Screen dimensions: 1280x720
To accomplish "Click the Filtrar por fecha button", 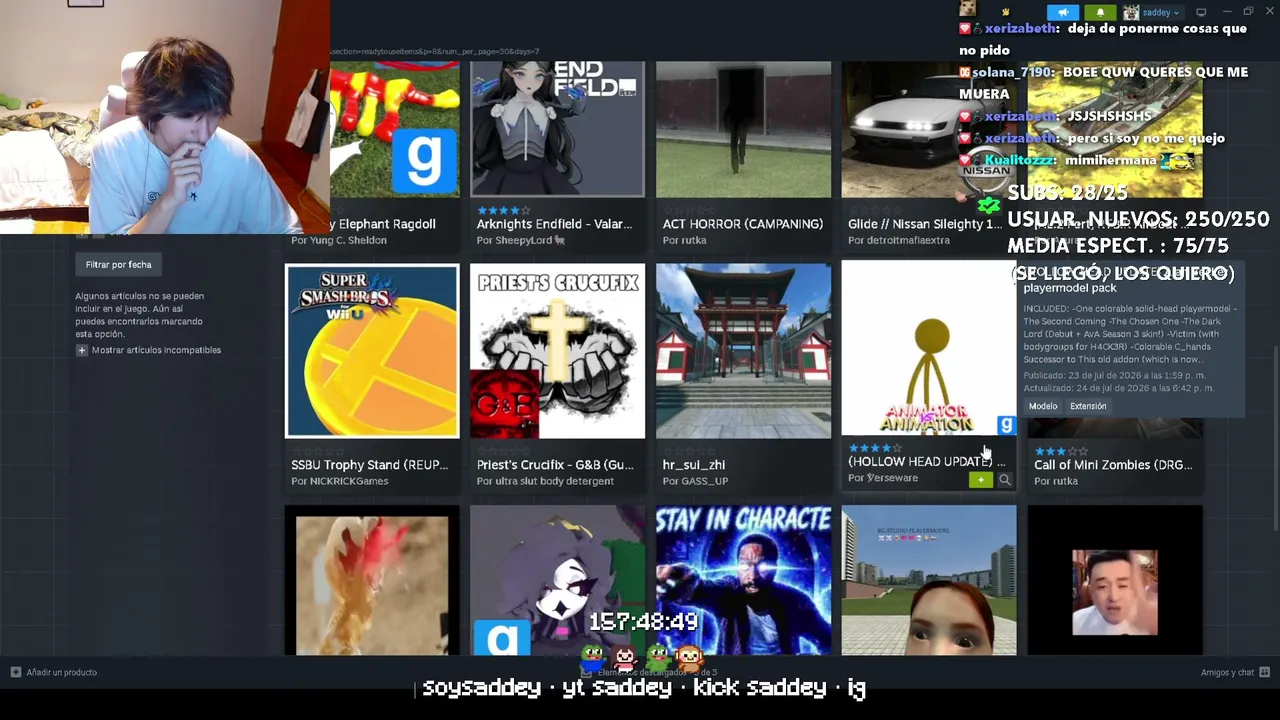I will [x=118, y=264].
